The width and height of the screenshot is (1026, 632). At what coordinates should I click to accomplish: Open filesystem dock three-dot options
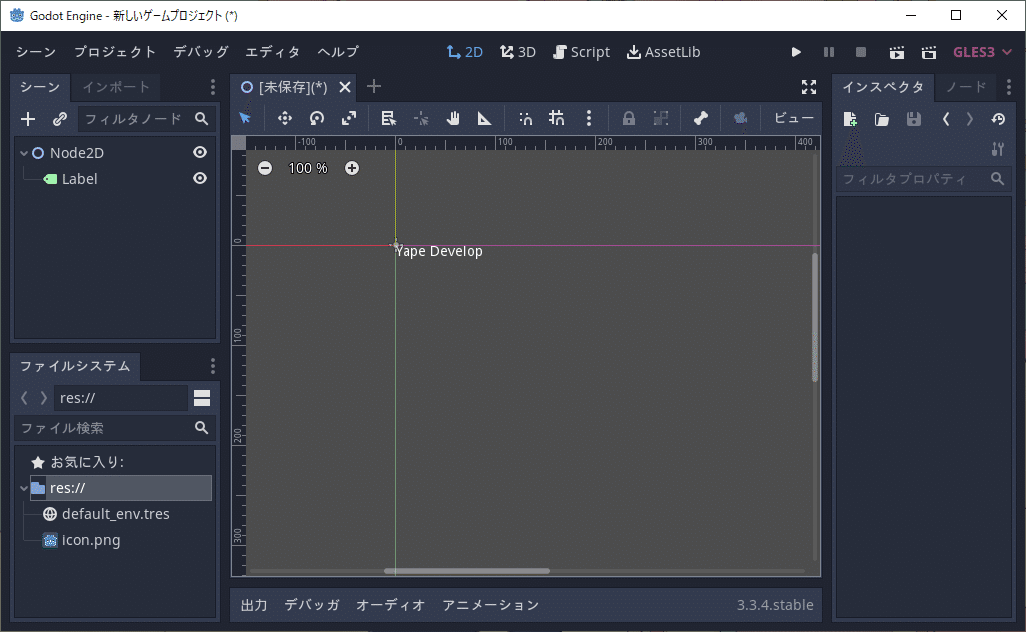[x=213, y=366]
